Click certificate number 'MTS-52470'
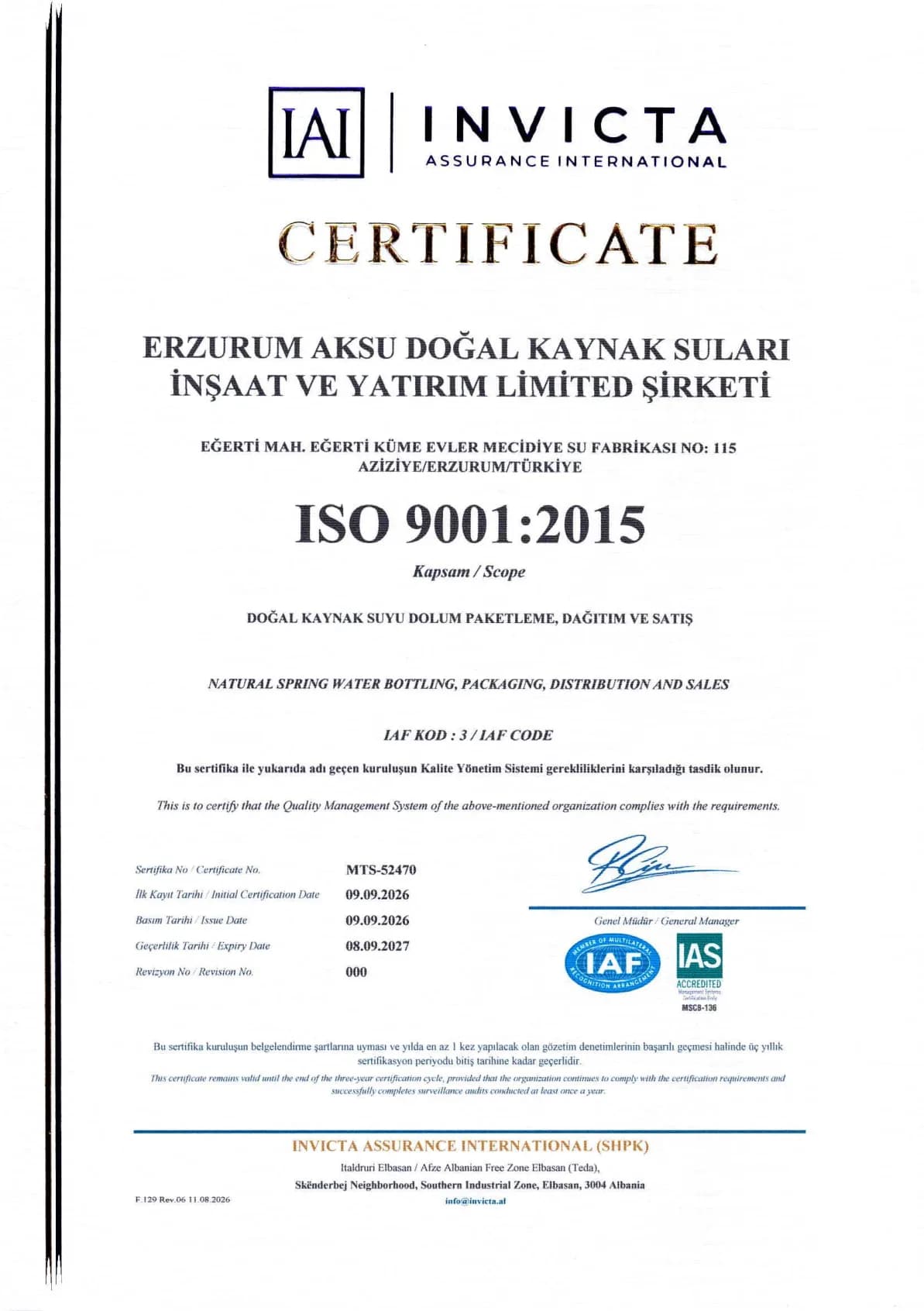 click(x=381, y=870)
